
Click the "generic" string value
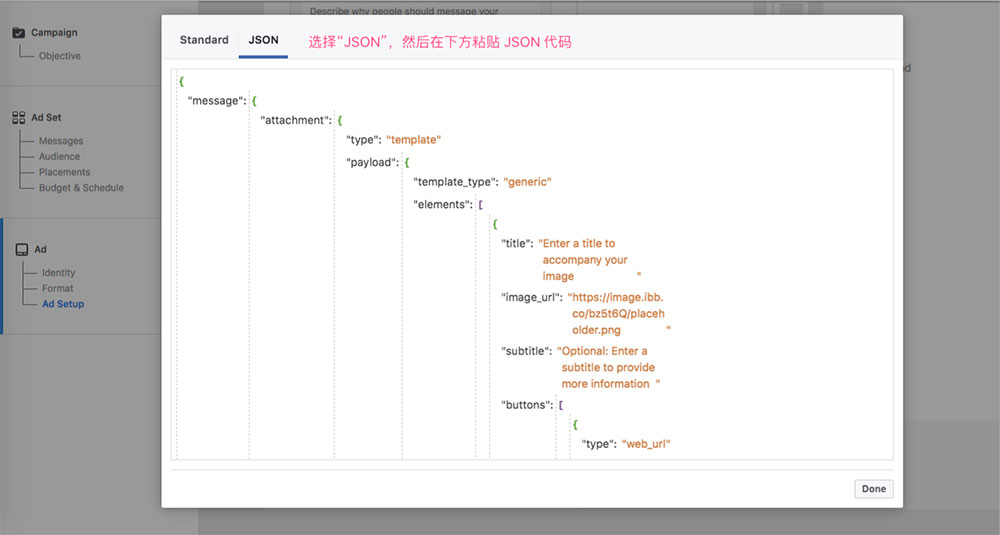pyautogui.click(x=527, y=182)
